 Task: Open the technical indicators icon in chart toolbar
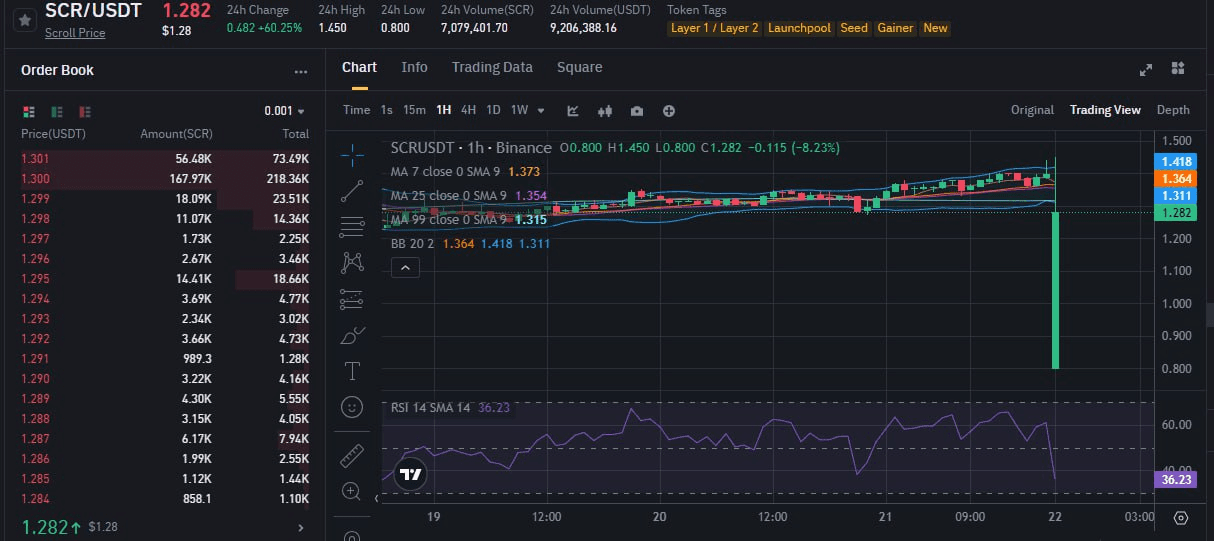(x=573, y=111)
